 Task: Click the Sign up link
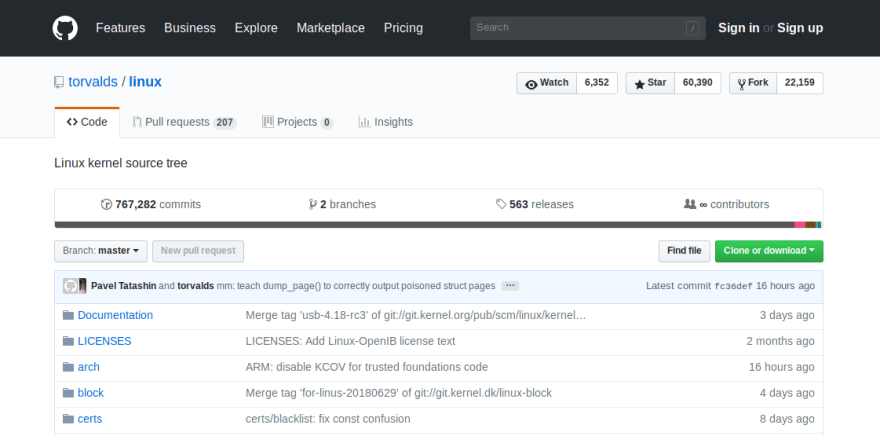point(800,28)
